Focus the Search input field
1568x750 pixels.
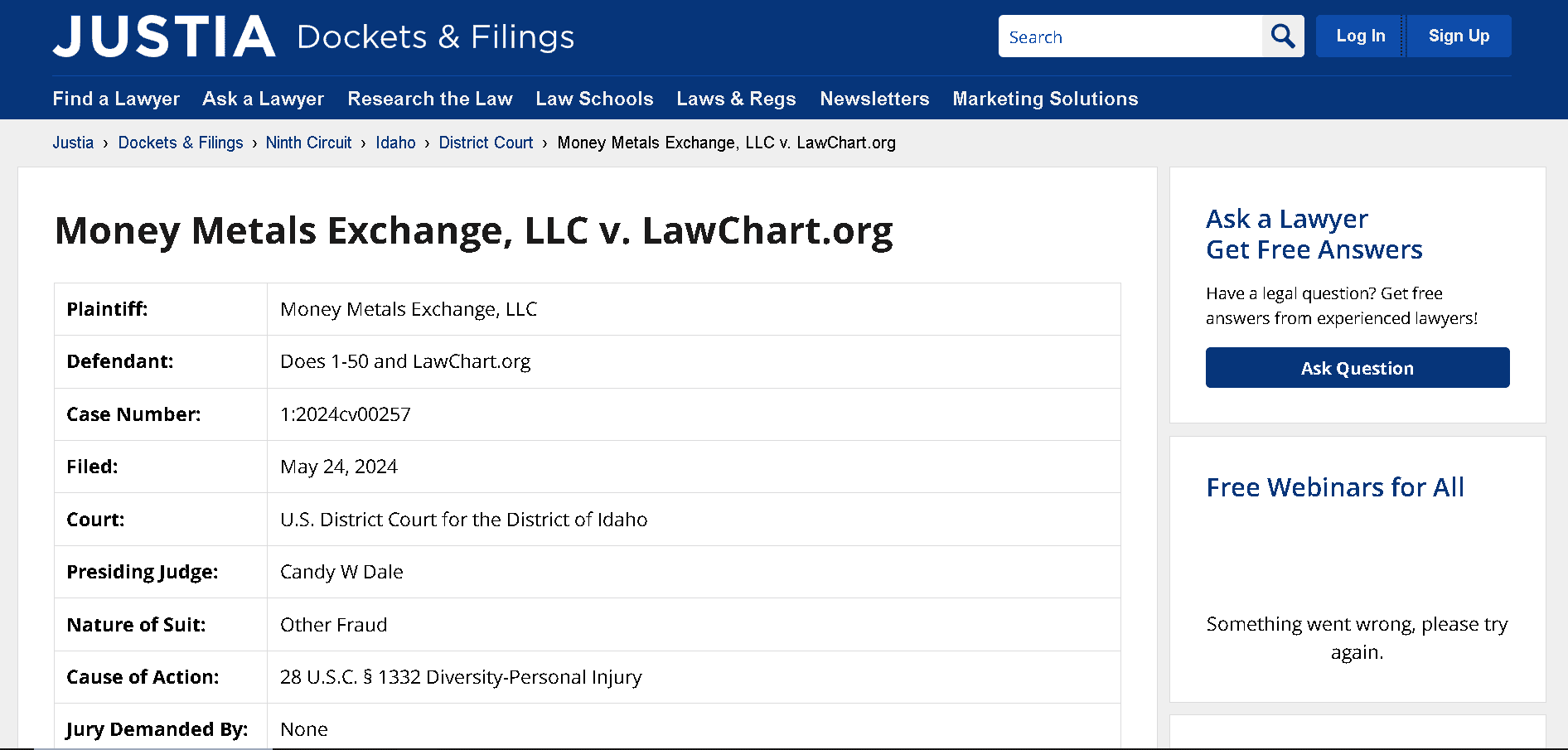(x=1130, y=36)
